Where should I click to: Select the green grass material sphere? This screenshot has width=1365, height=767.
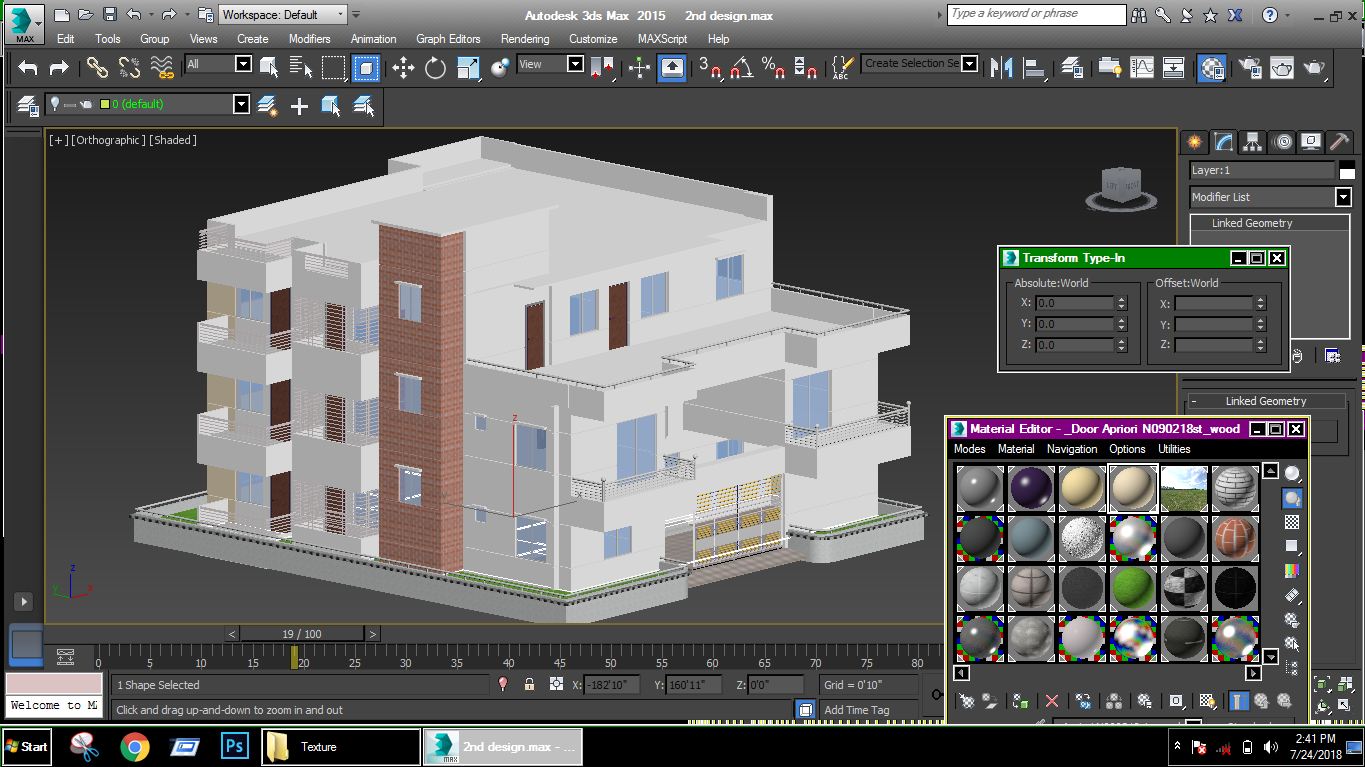[x=1133, y=588]
